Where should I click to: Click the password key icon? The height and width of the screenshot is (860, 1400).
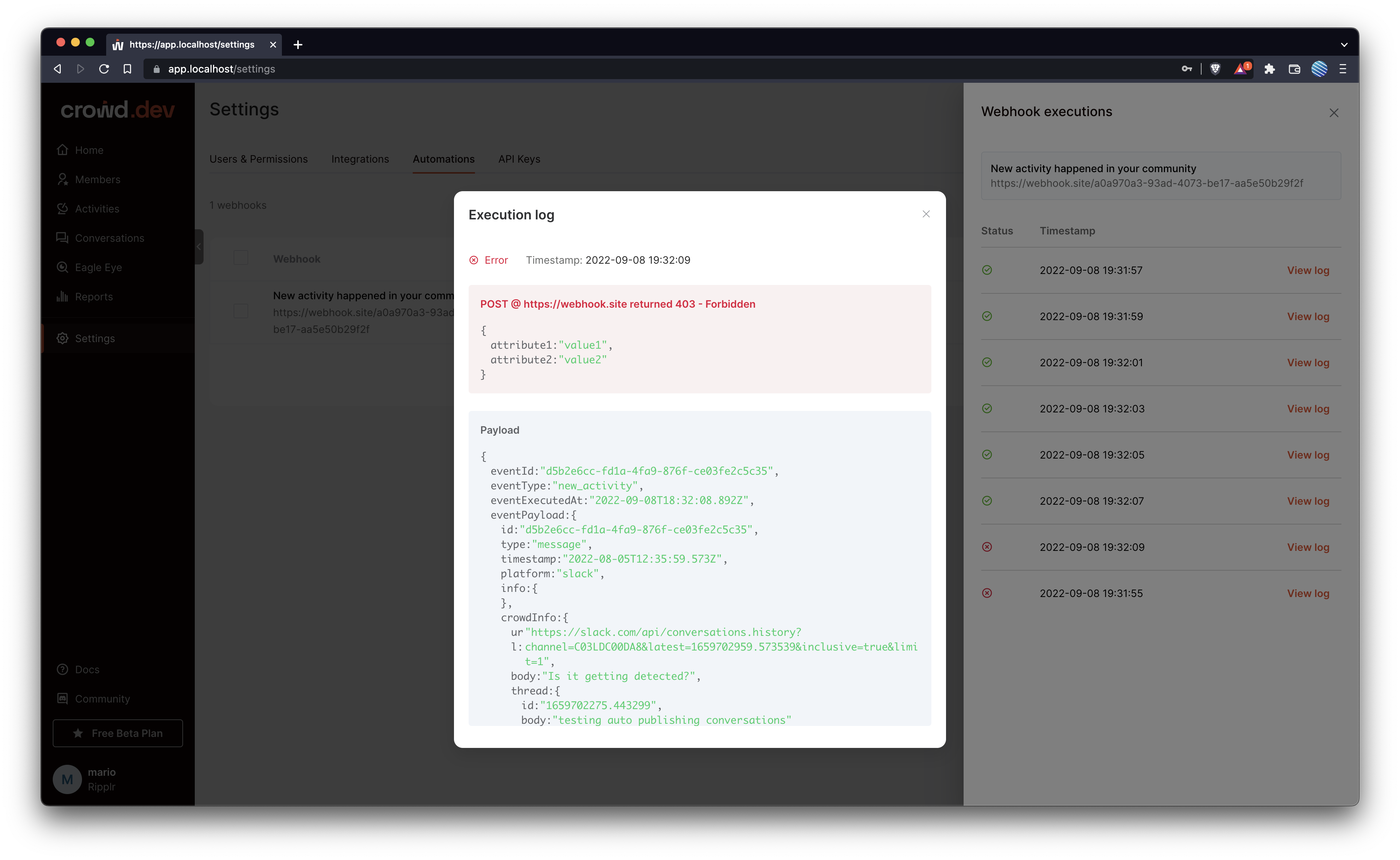pos(1186,69)
